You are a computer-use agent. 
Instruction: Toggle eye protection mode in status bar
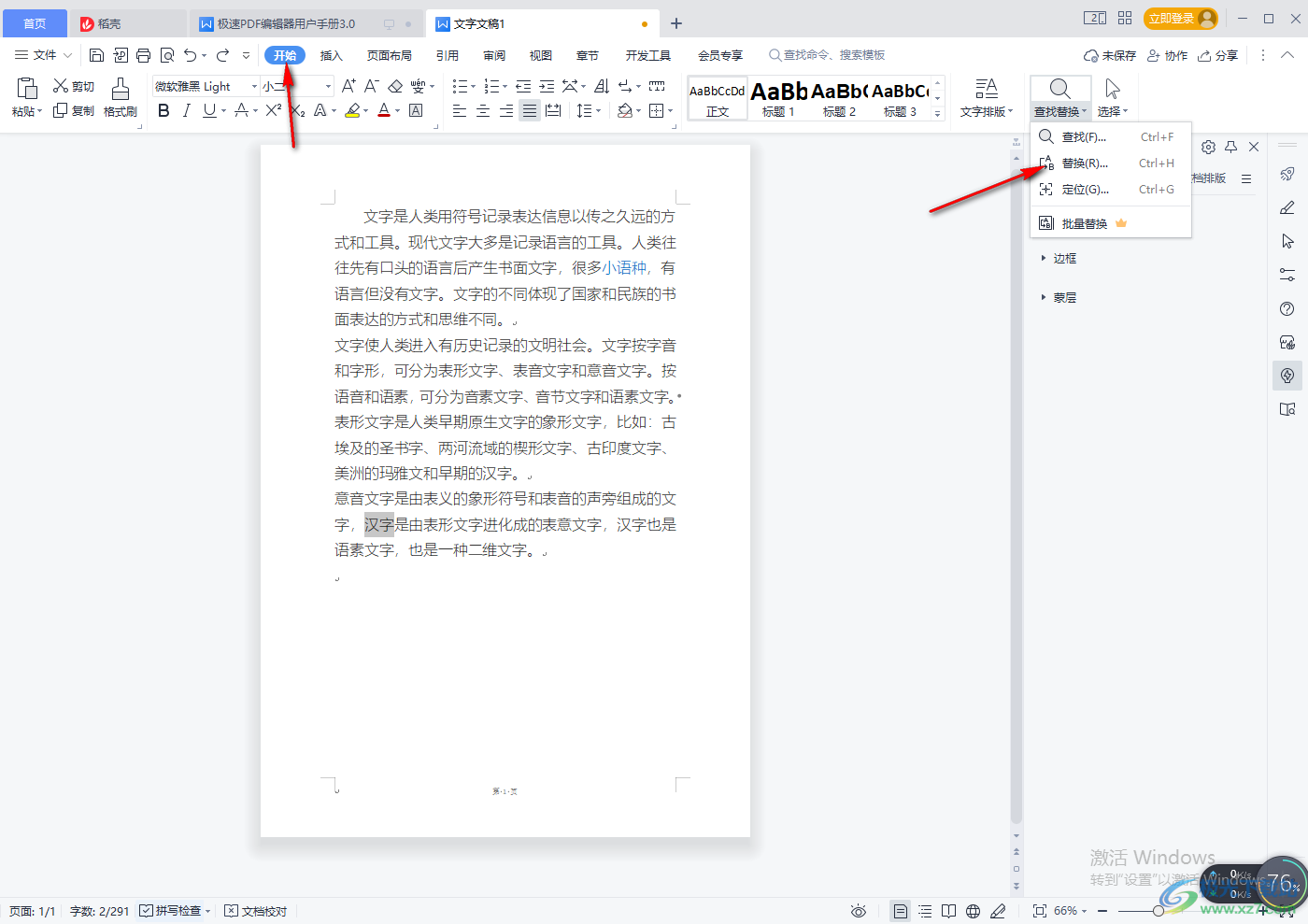859,911
